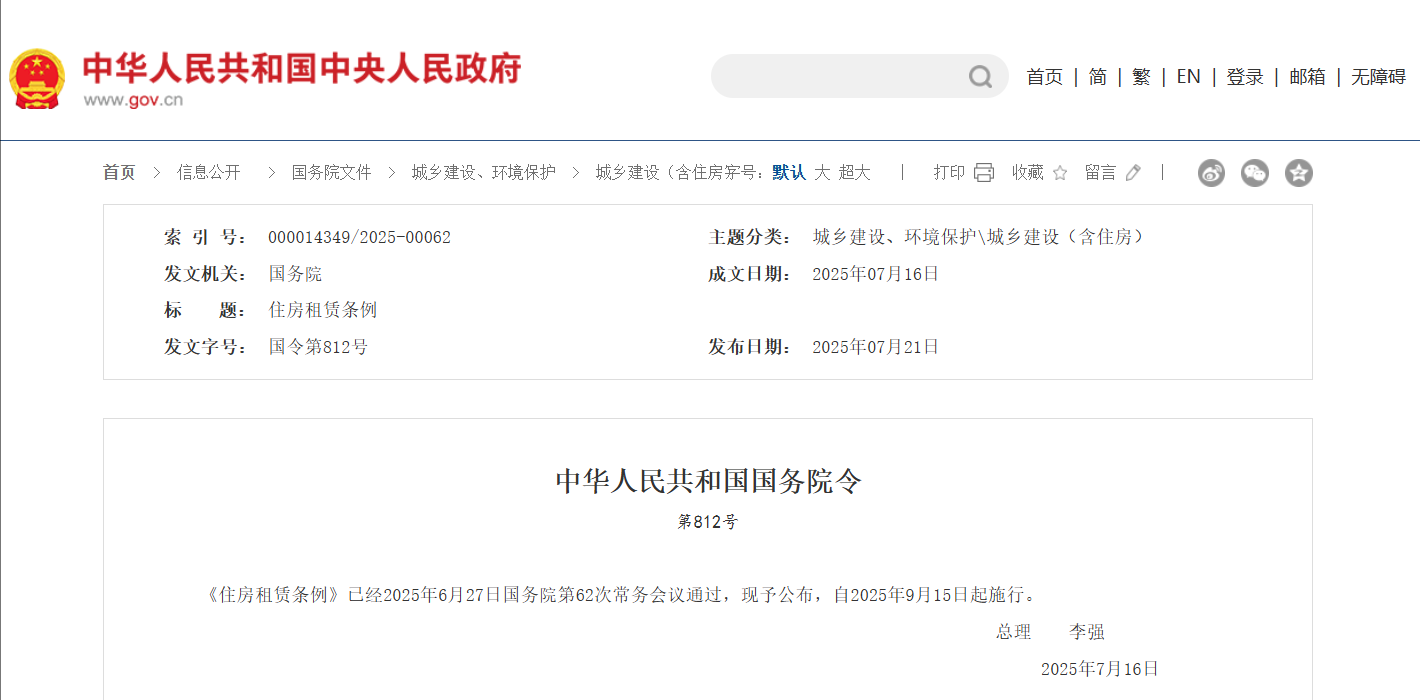The width and height of the screenshot is (1420, 700).
Task: Share via the Qzone star icon
Action: (1299, 173)
